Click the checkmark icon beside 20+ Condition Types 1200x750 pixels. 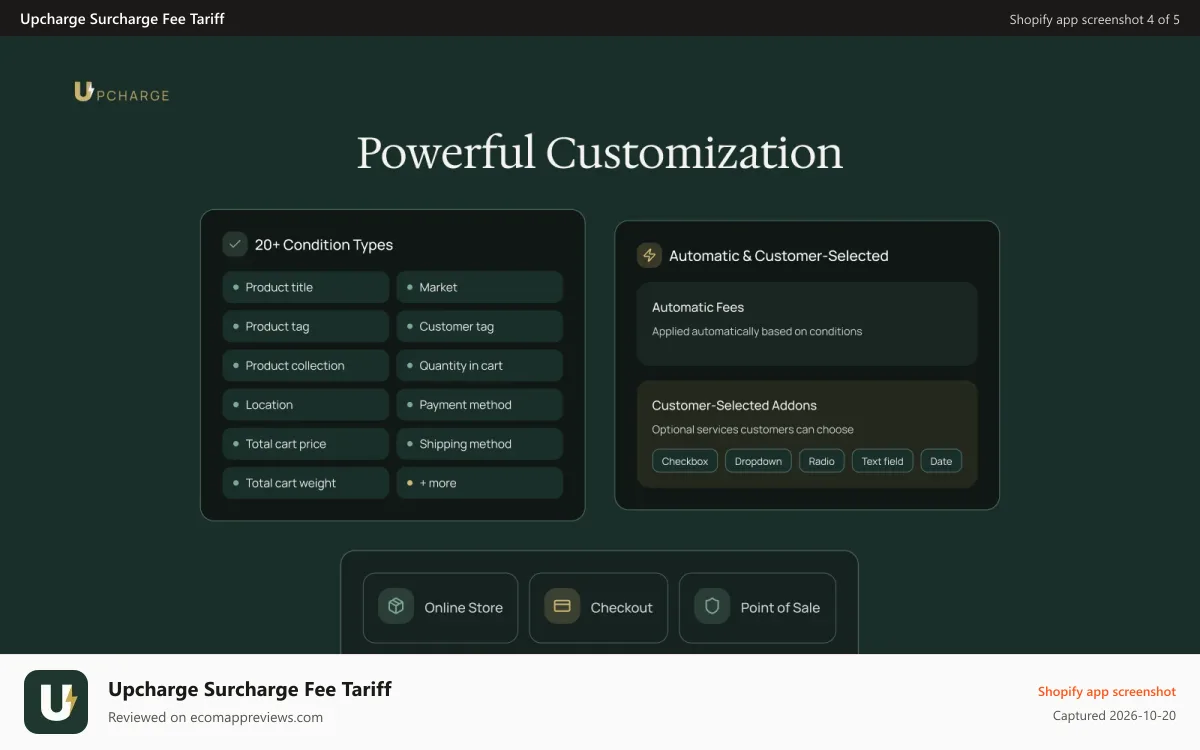click(x=235, y=244)
